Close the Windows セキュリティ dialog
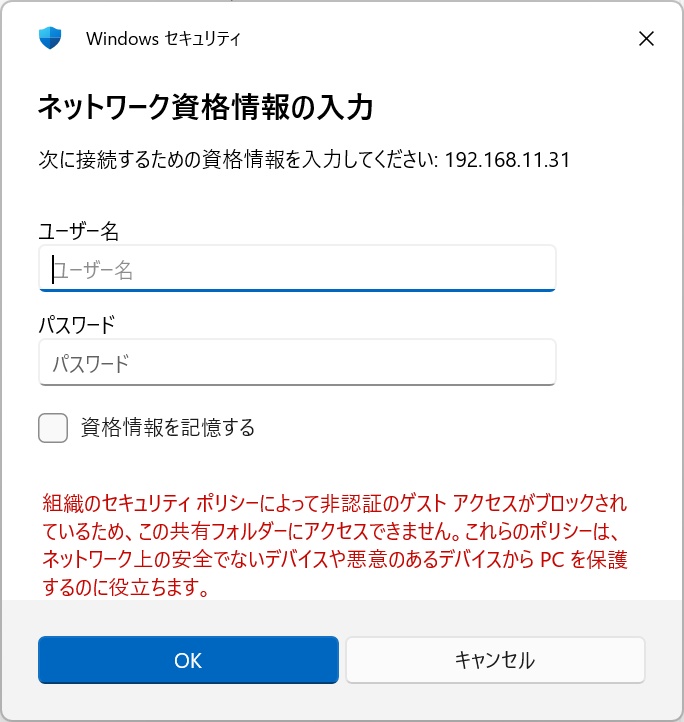 tap(646, 39)
